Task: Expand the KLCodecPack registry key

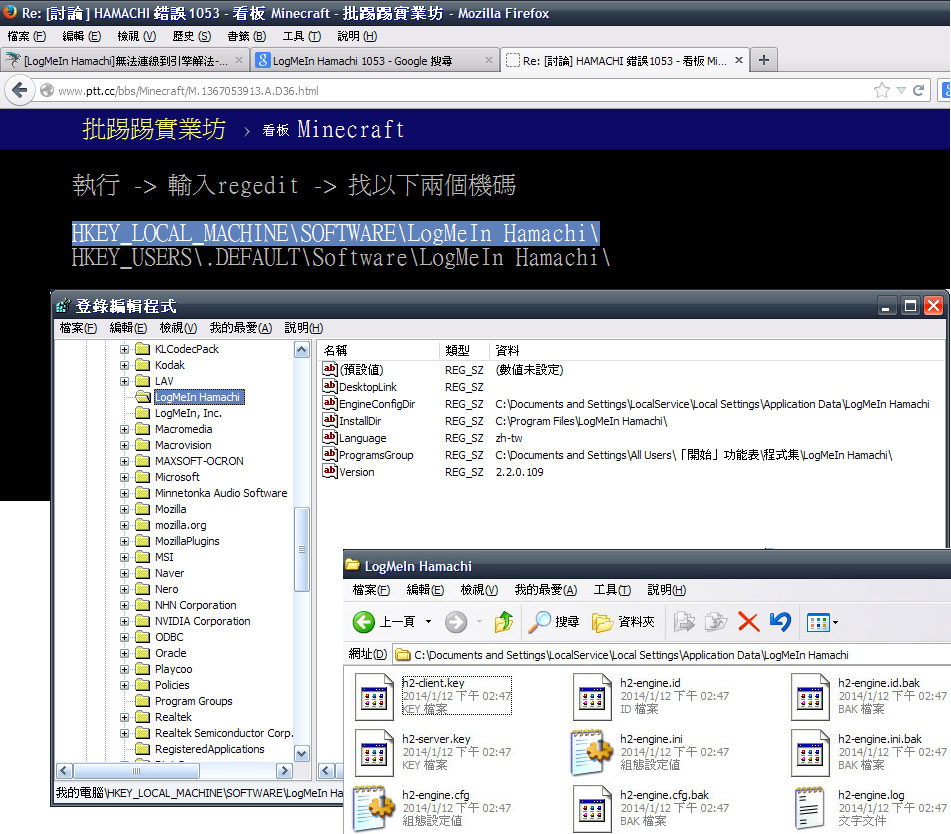Action: point(124,349)
